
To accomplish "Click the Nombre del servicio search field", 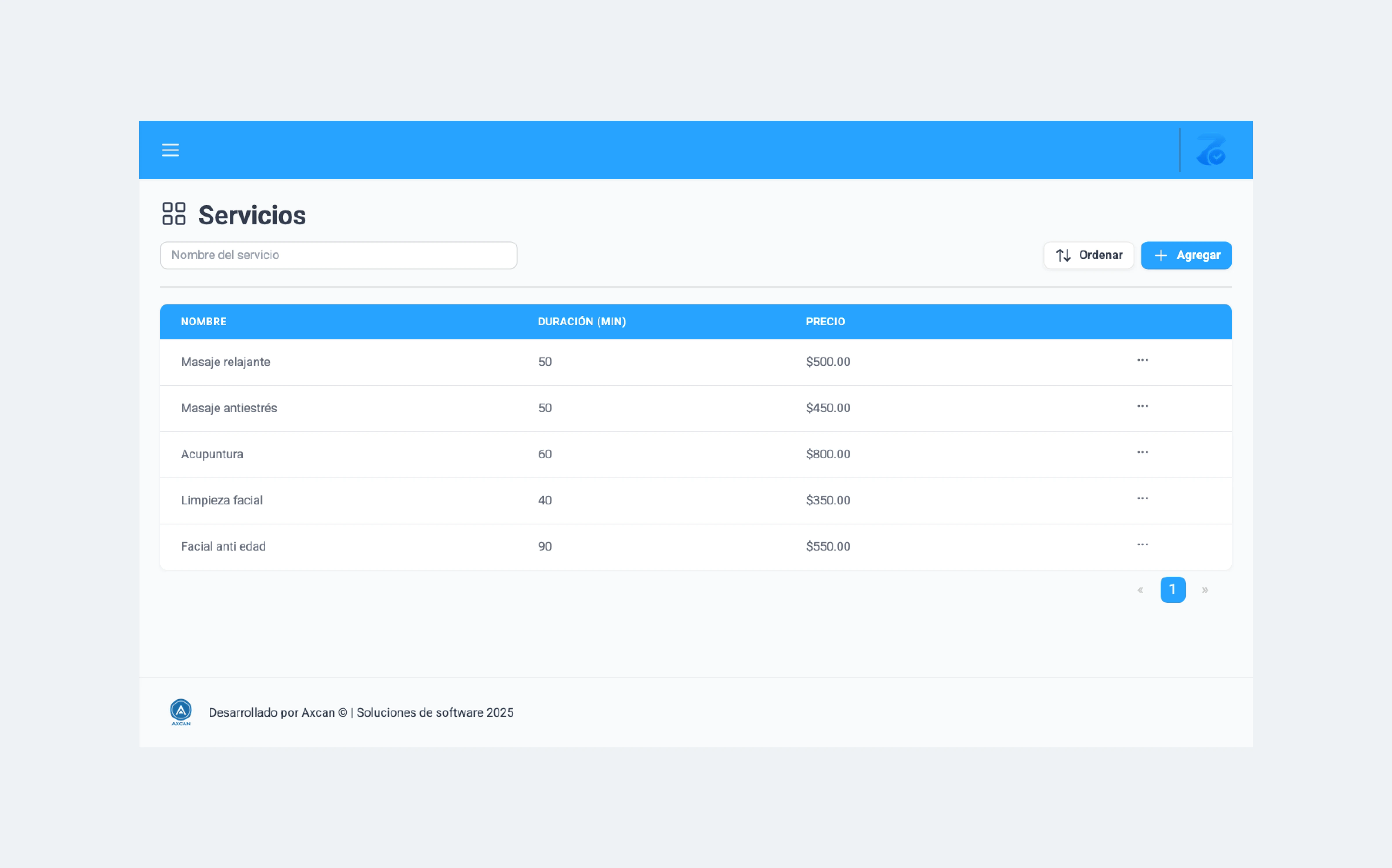I will click(338, 255).
